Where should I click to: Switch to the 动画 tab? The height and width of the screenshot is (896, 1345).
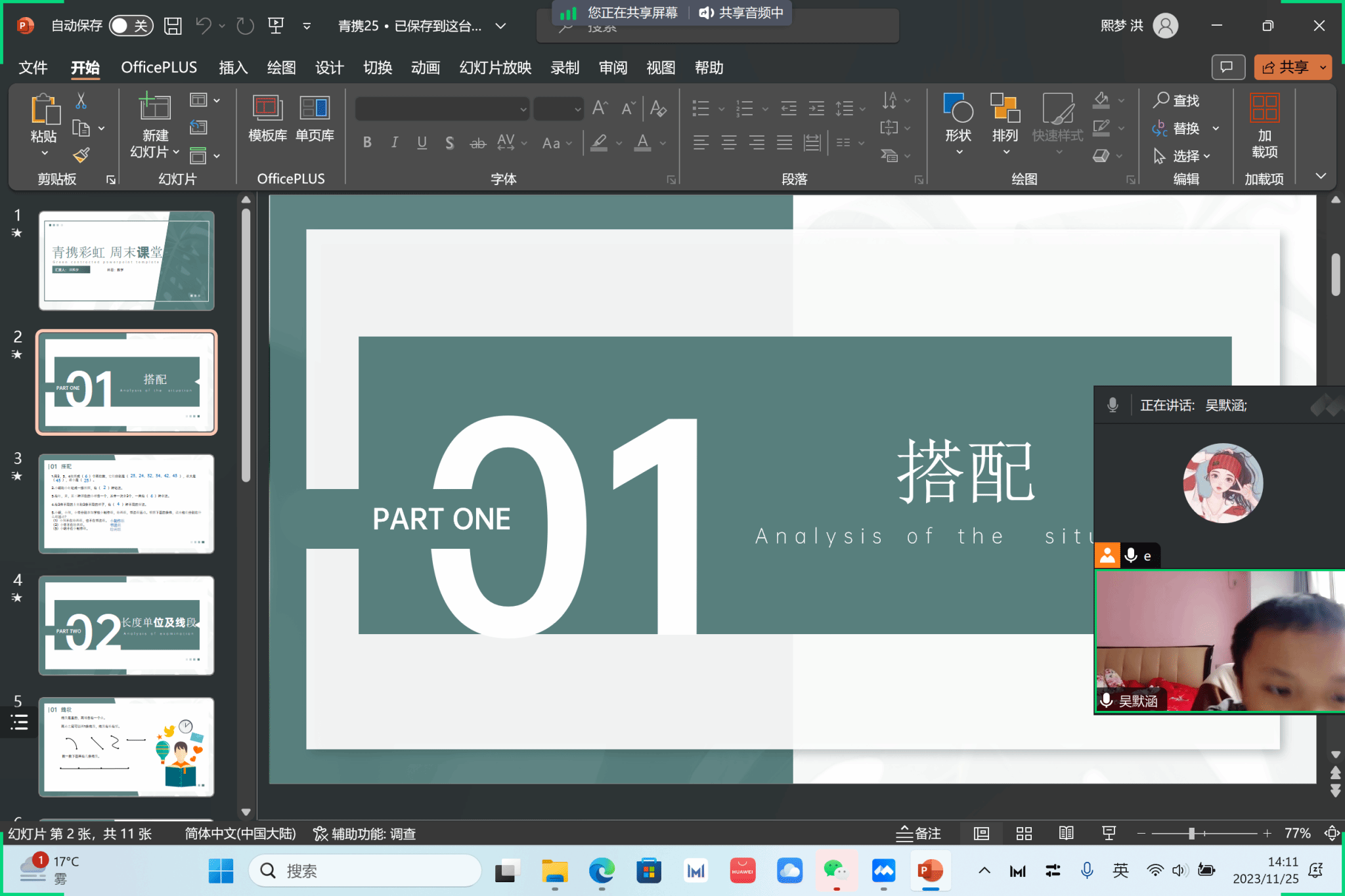click(425, 68)
